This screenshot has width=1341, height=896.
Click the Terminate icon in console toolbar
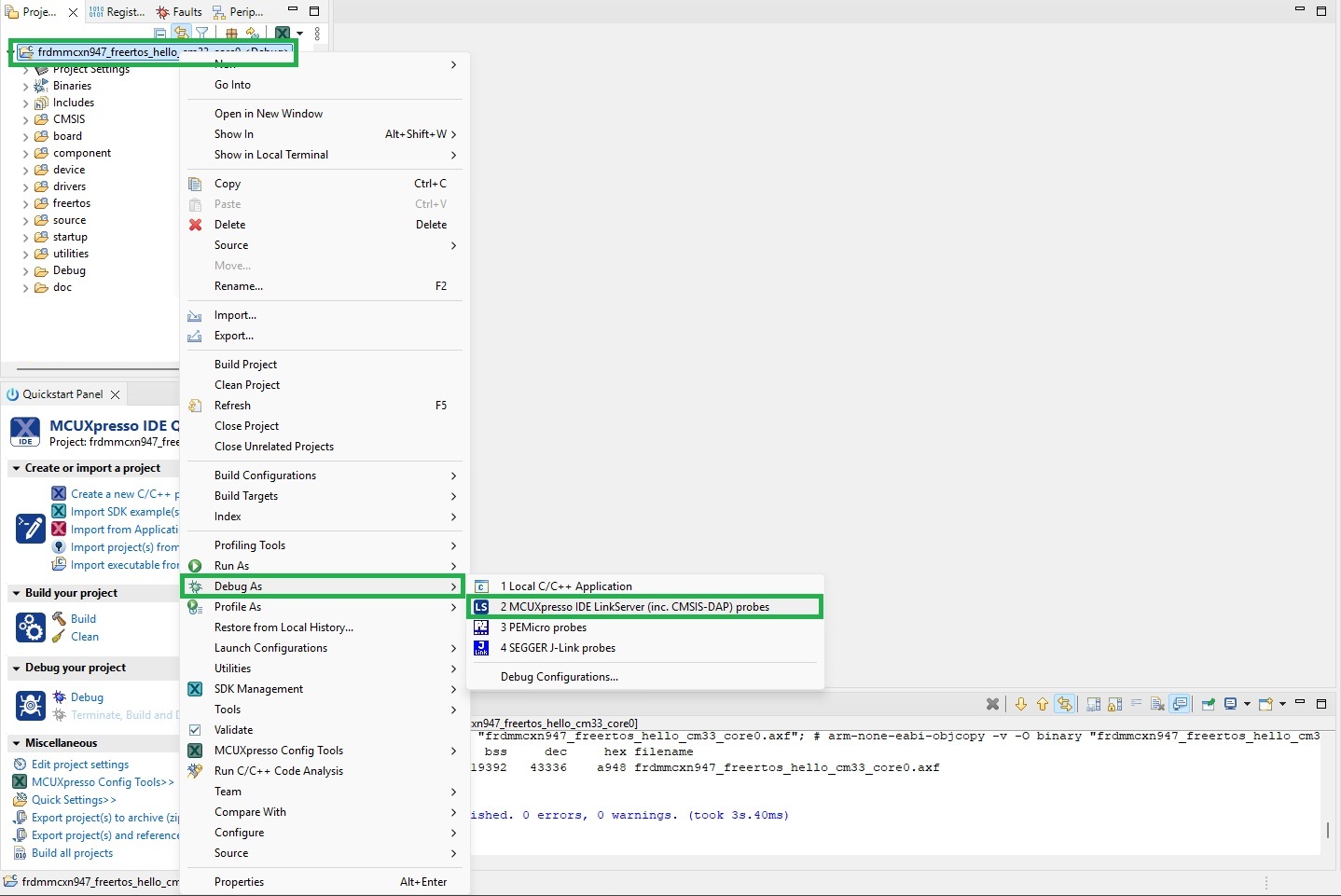pyautogui.click(x=991, y=704)
